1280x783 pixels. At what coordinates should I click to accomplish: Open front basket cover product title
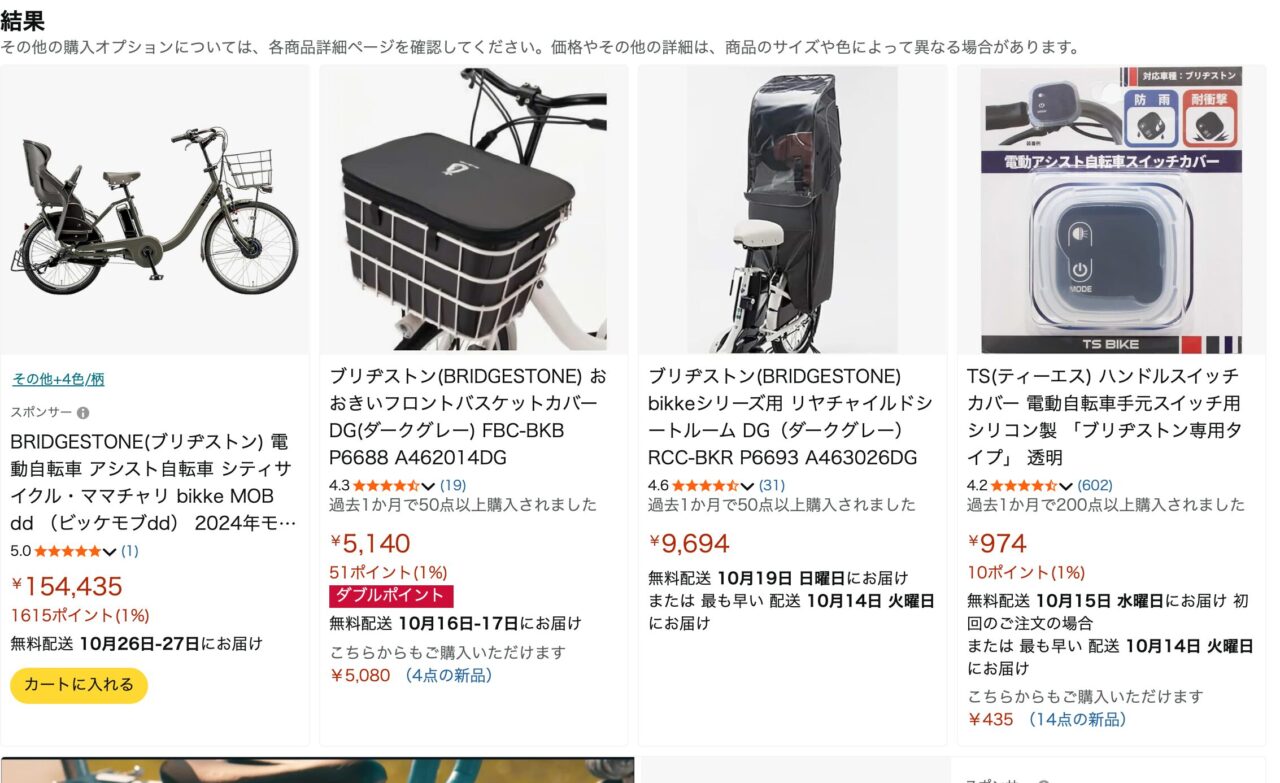point(468,417)
